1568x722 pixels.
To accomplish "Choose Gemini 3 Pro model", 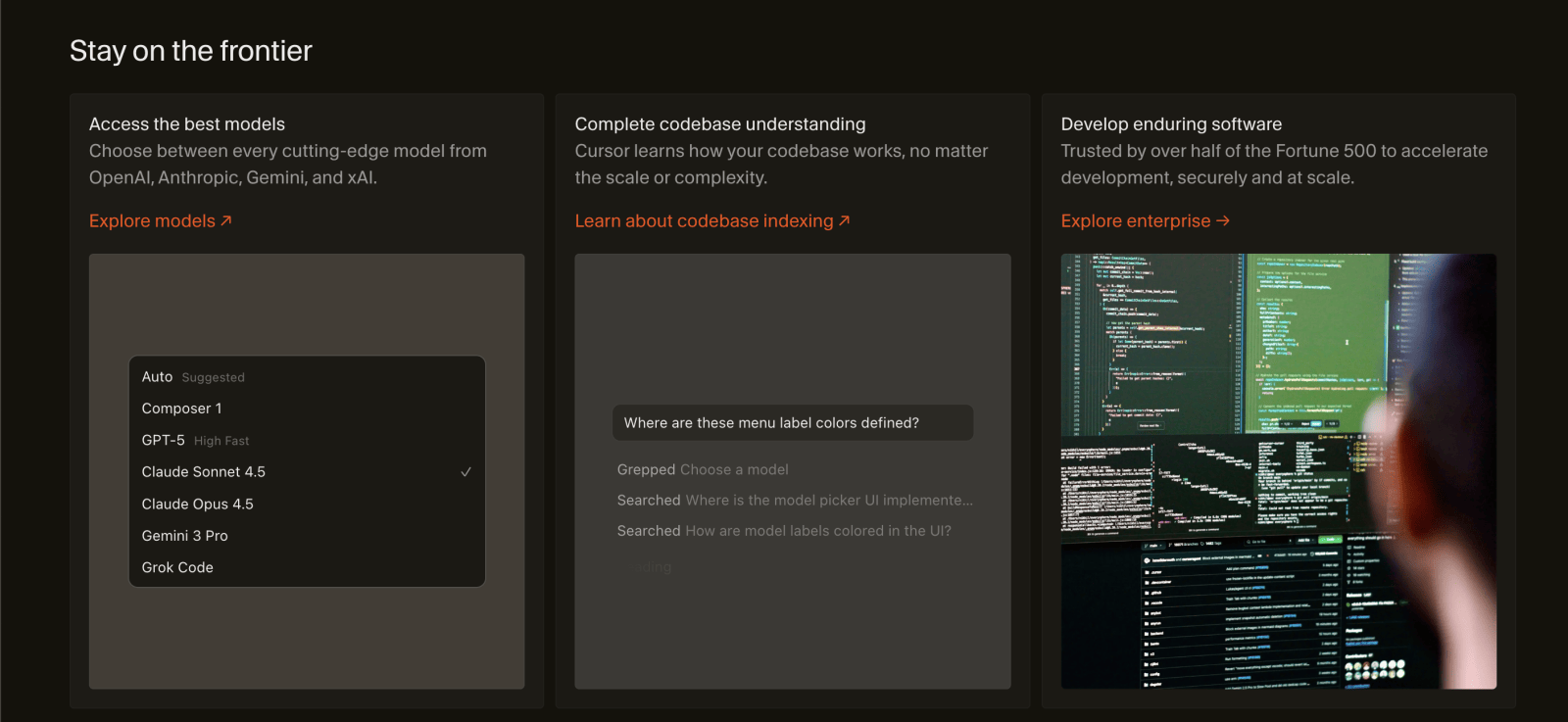I will point(307,536).
